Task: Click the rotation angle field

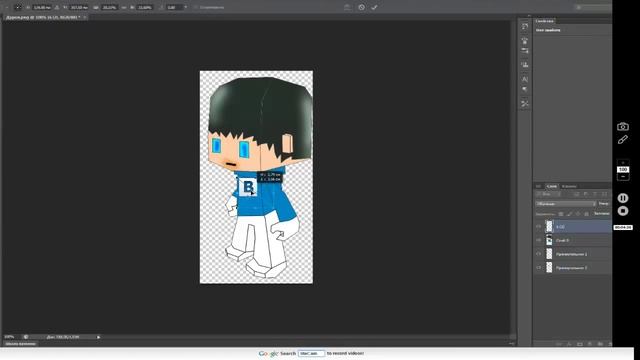Action: [174, 7]
